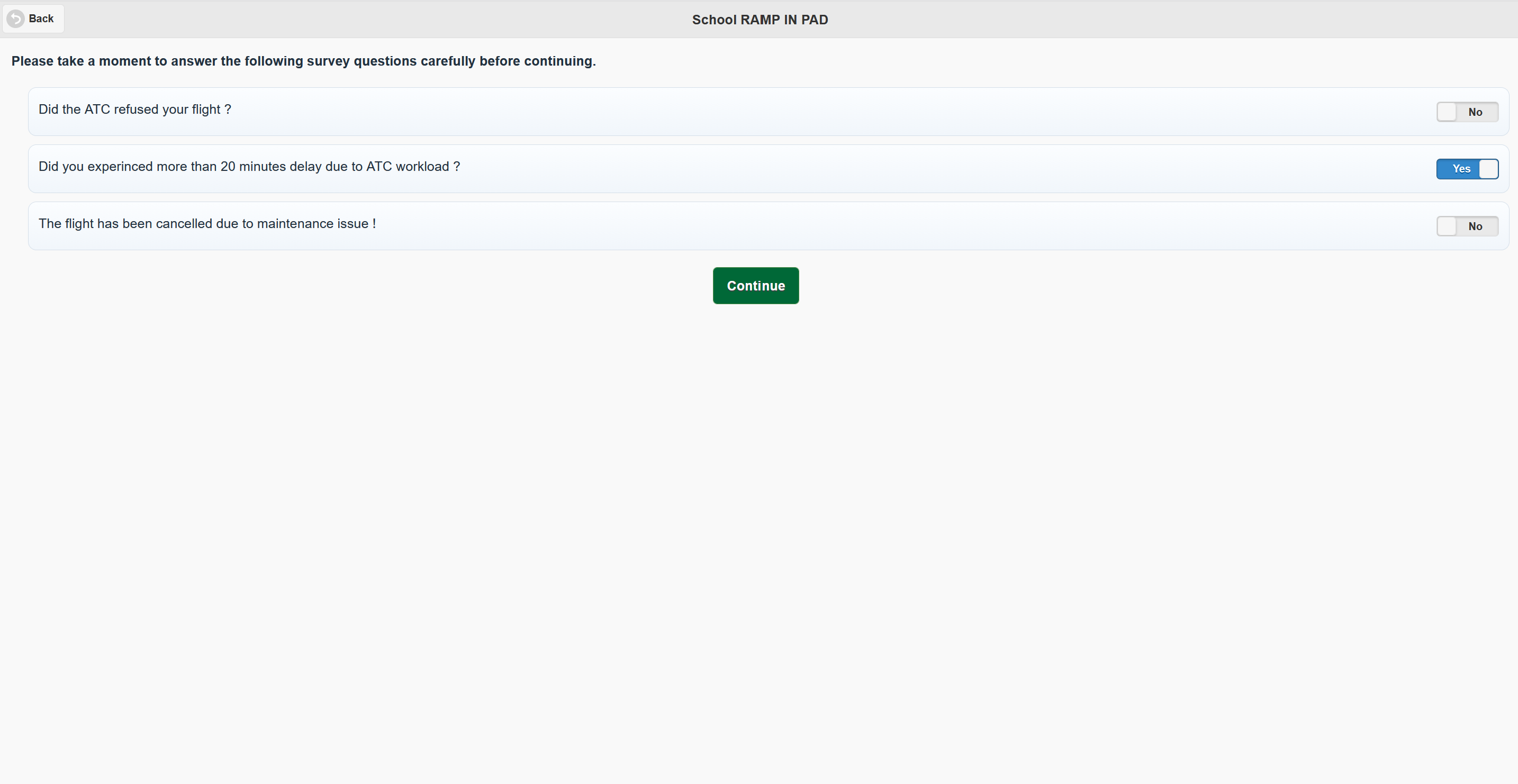Viewport: 1518px width, 784px height.
Task: Click empty area of ATC refused question card
Action: pos(825,112)
